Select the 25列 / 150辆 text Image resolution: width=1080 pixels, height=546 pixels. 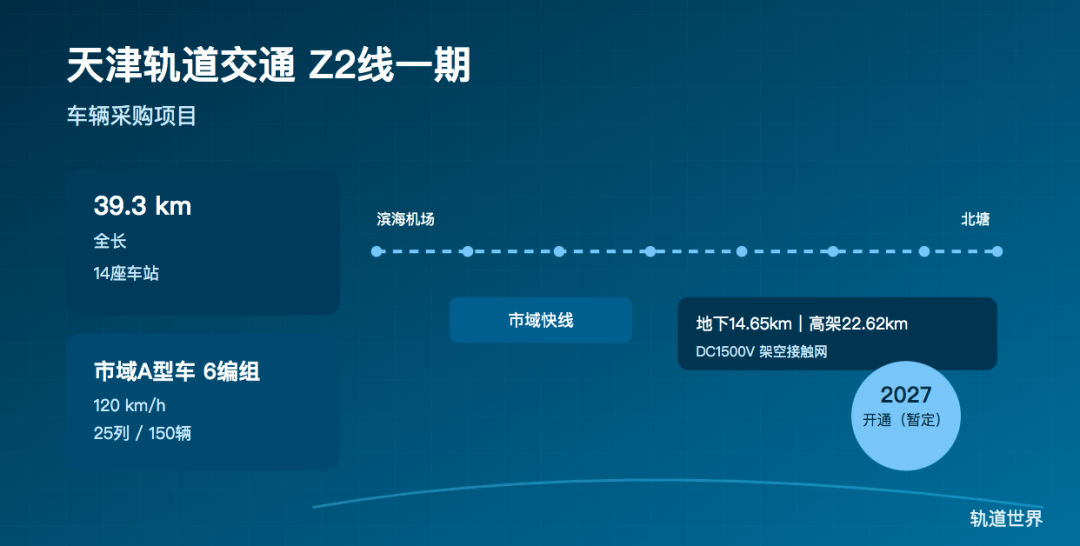click(142, 433)
